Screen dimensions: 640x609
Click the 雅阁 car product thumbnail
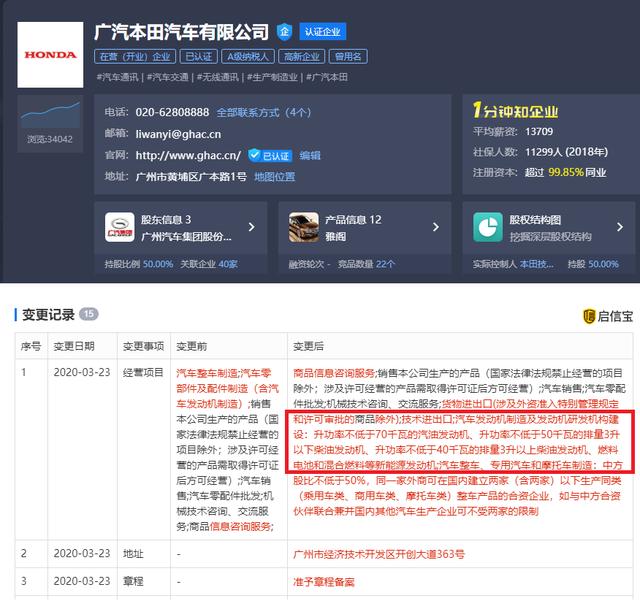pyautogui.click(x=304, y=227)
